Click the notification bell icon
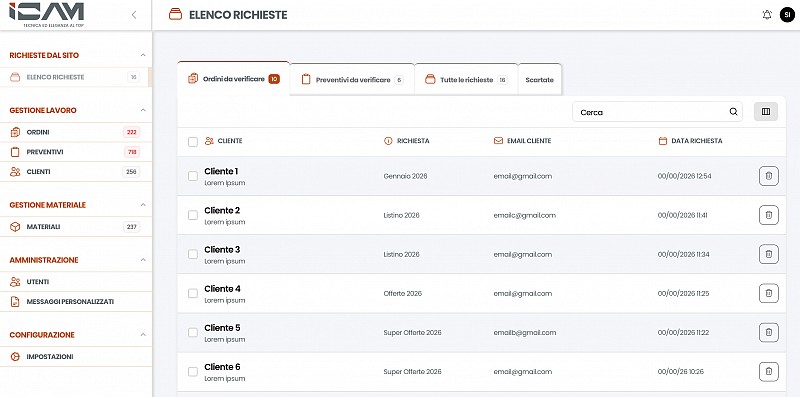Viewport: 800px width, 397px height. 767,15
